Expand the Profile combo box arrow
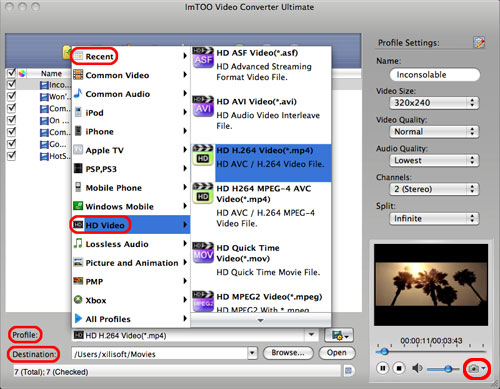Image resolution: width=500 pixels, height=389 pixels. [x=311, y=335]
